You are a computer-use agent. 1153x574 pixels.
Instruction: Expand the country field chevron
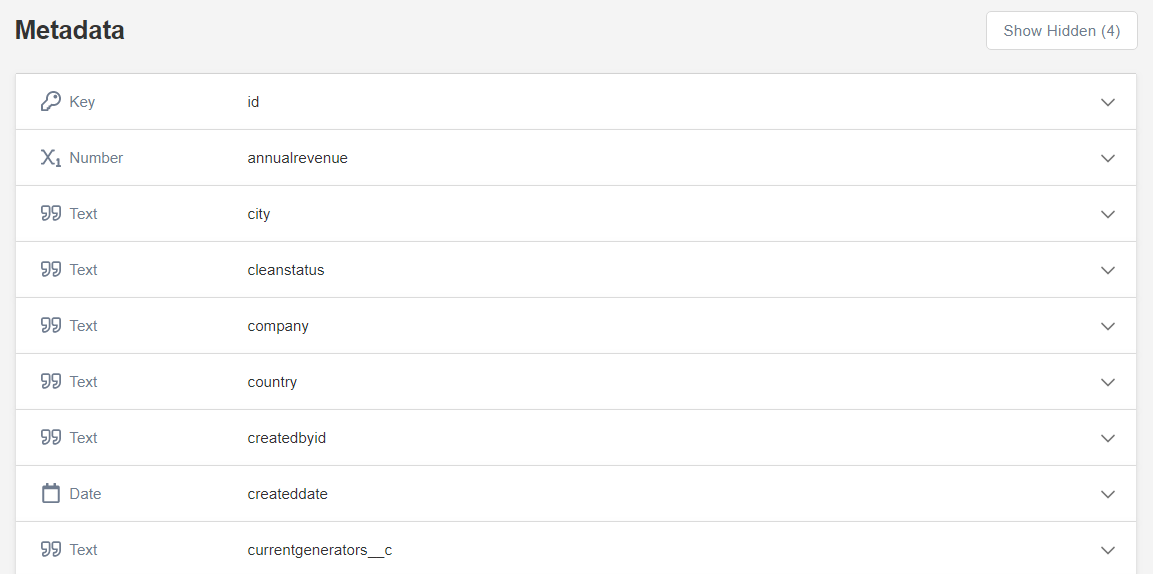point(1108,382)
